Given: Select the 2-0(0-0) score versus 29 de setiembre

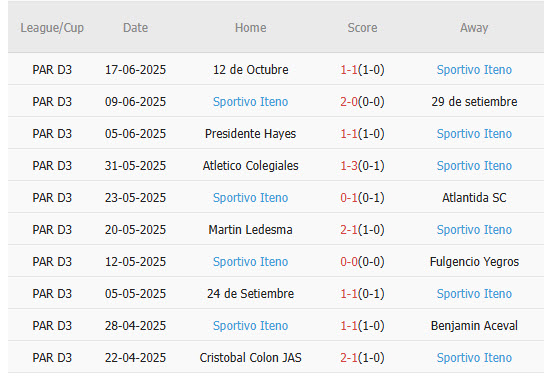Looking at the screenshot, I should [362, 102].
